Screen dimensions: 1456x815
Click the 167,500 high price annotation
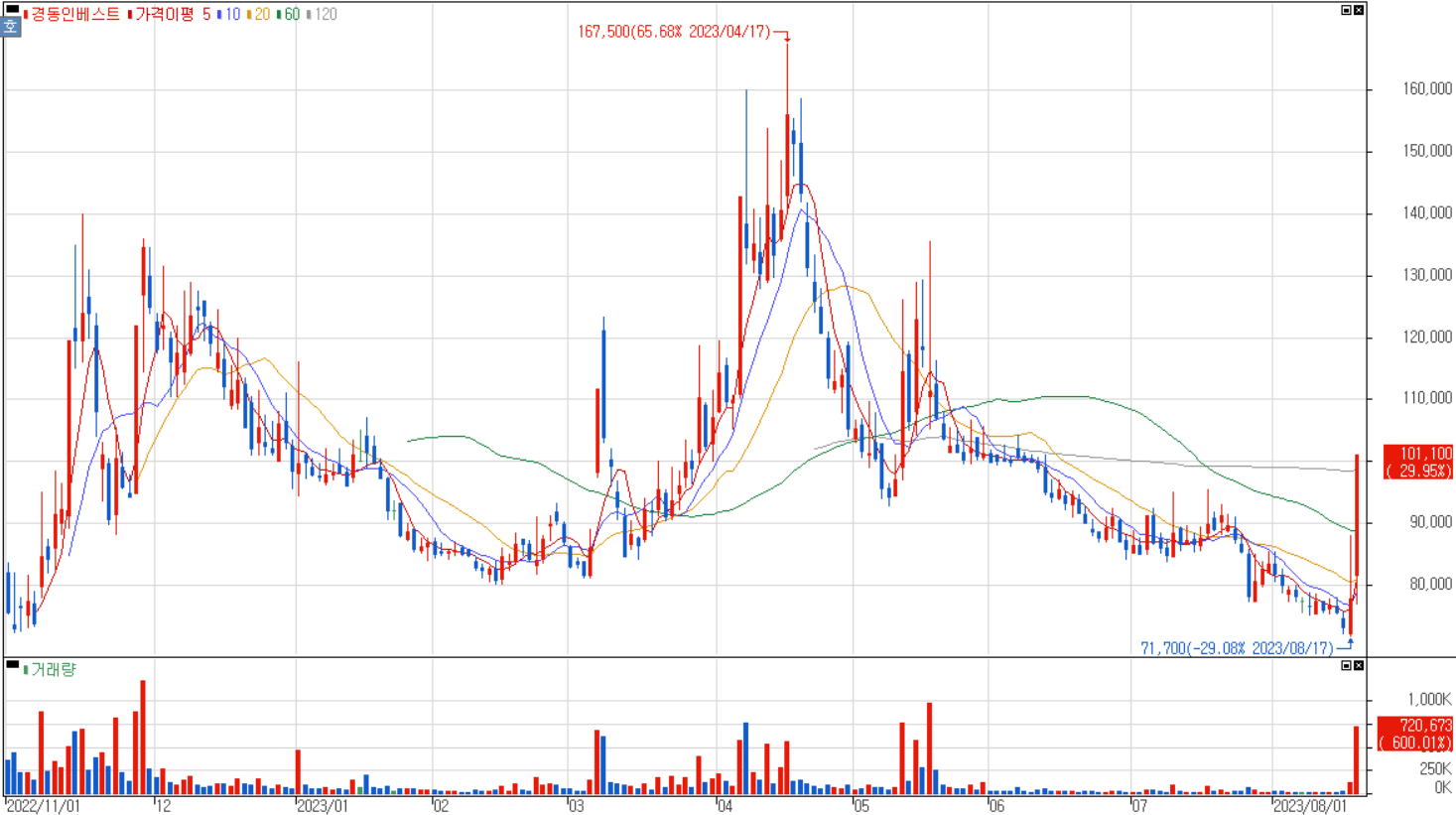click(674, 32)
